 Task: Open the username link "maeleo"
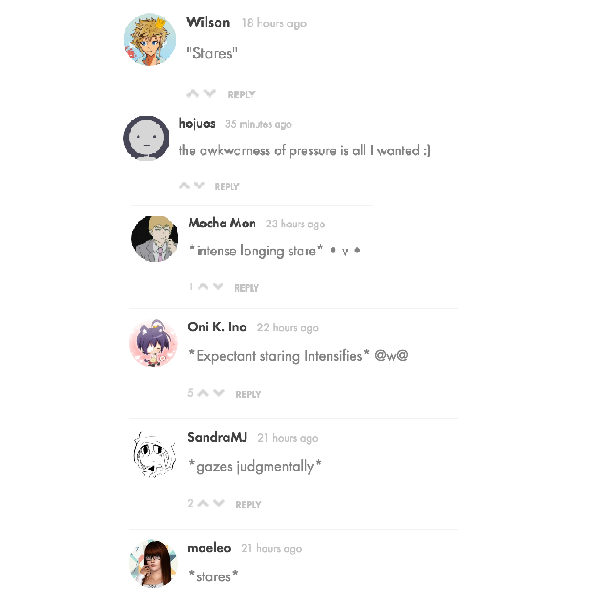(x=209, y=548)
